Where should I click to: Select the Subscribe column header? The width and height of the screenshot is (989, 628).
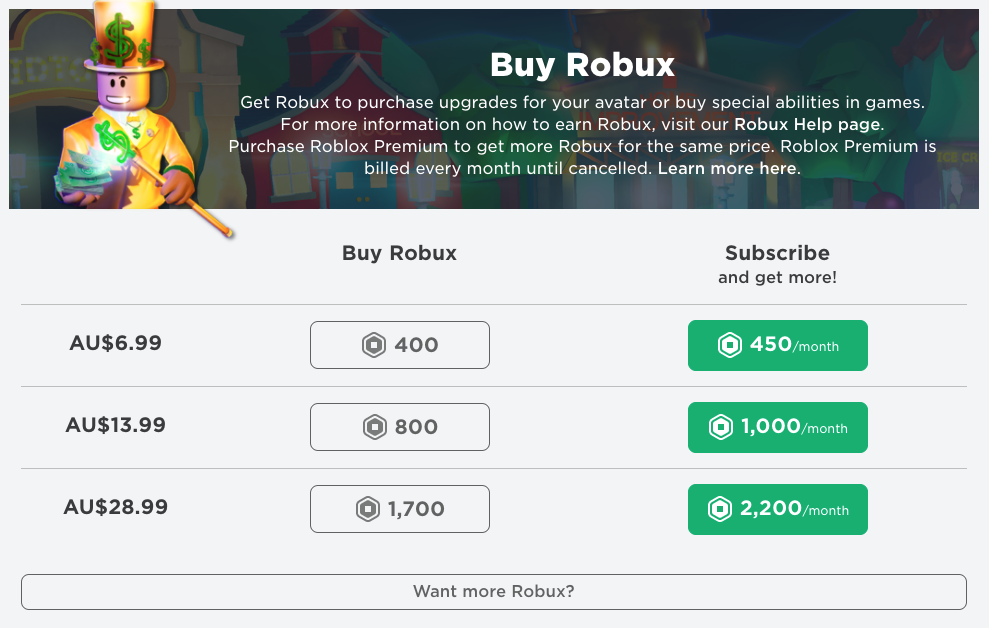pos(777,253)
